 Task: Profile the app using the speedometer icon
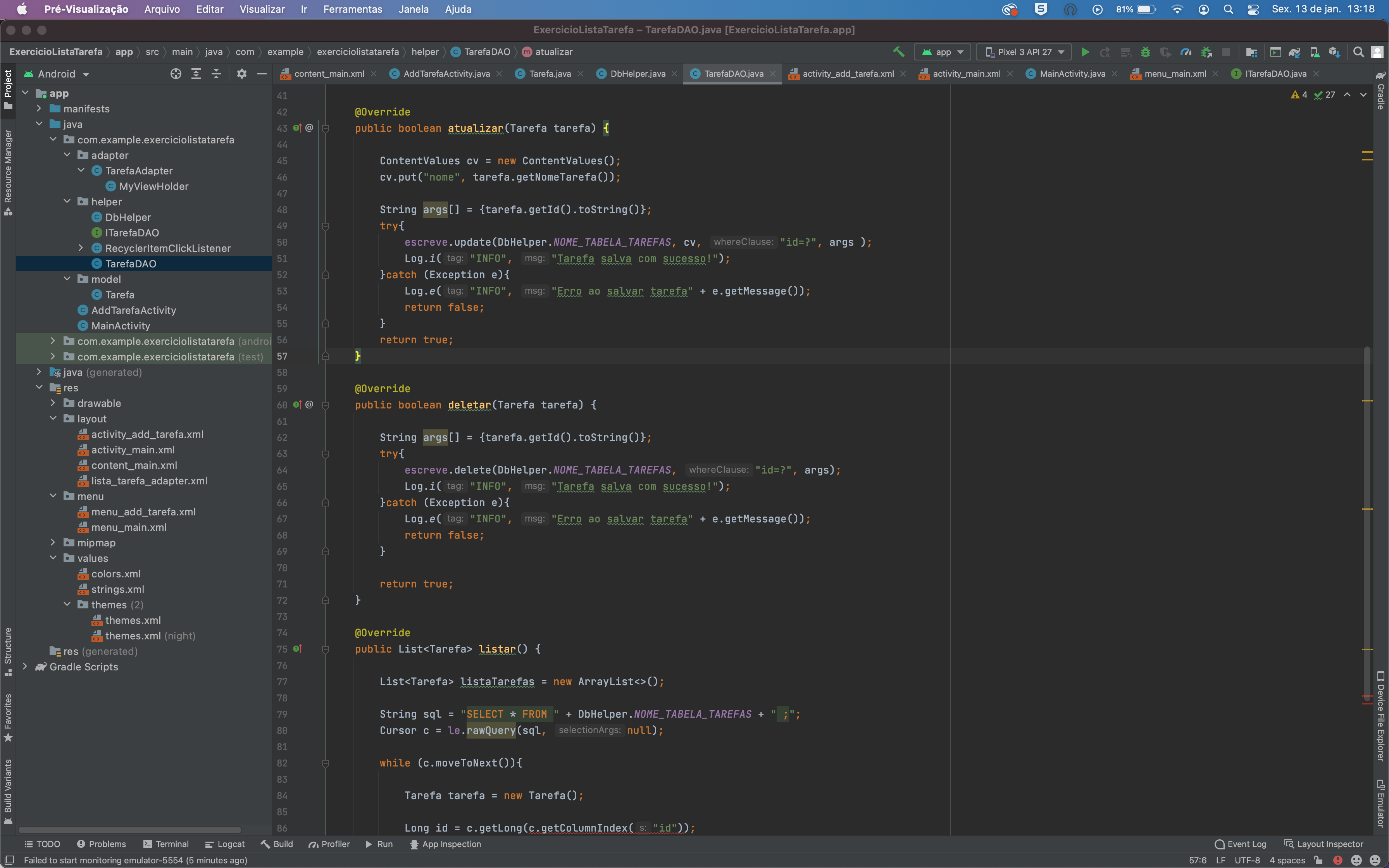coord(1185,52)
